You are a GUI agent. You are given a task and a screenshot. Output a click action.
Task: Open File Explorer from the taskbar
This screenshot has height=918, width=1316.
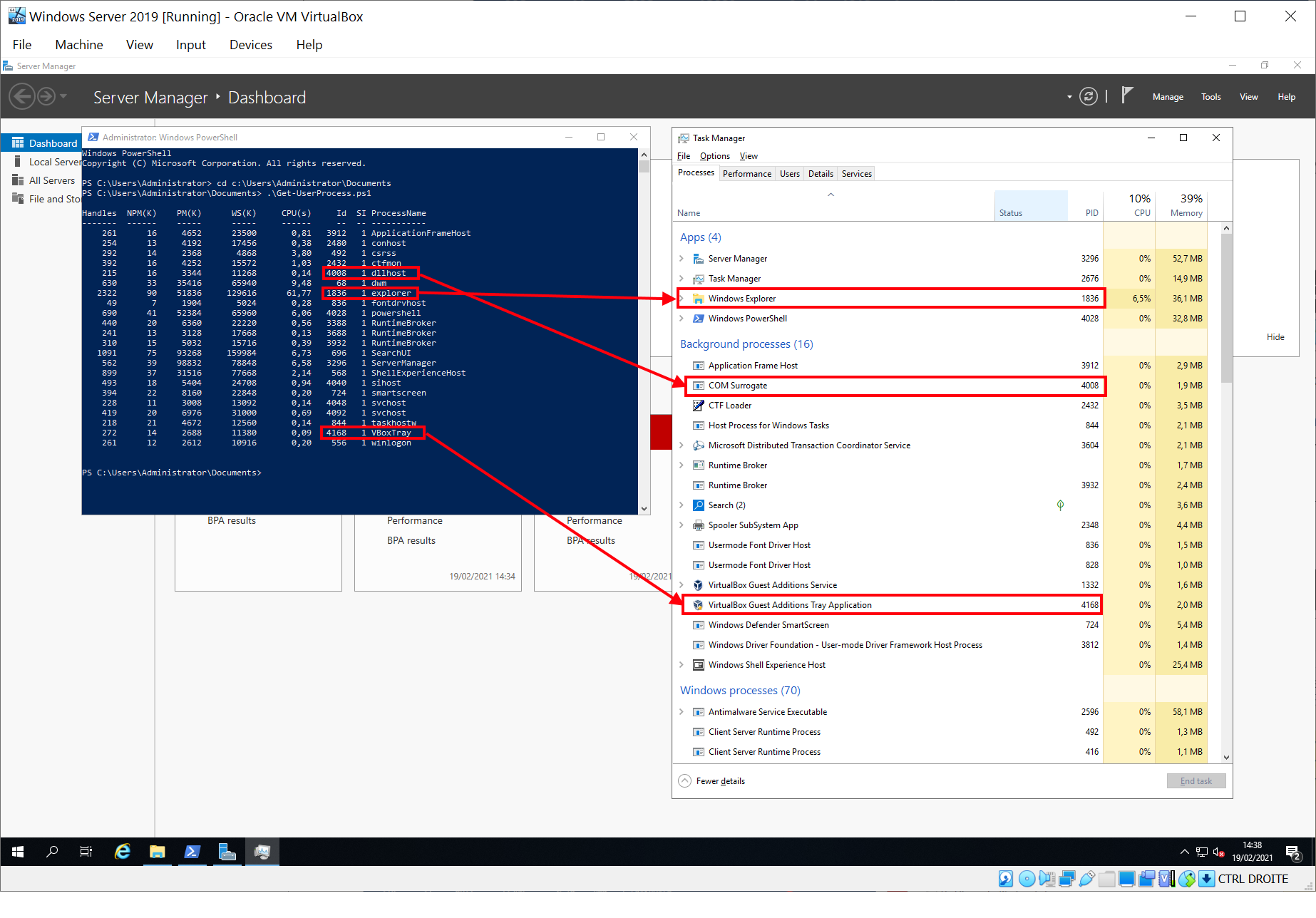(157, 852)
